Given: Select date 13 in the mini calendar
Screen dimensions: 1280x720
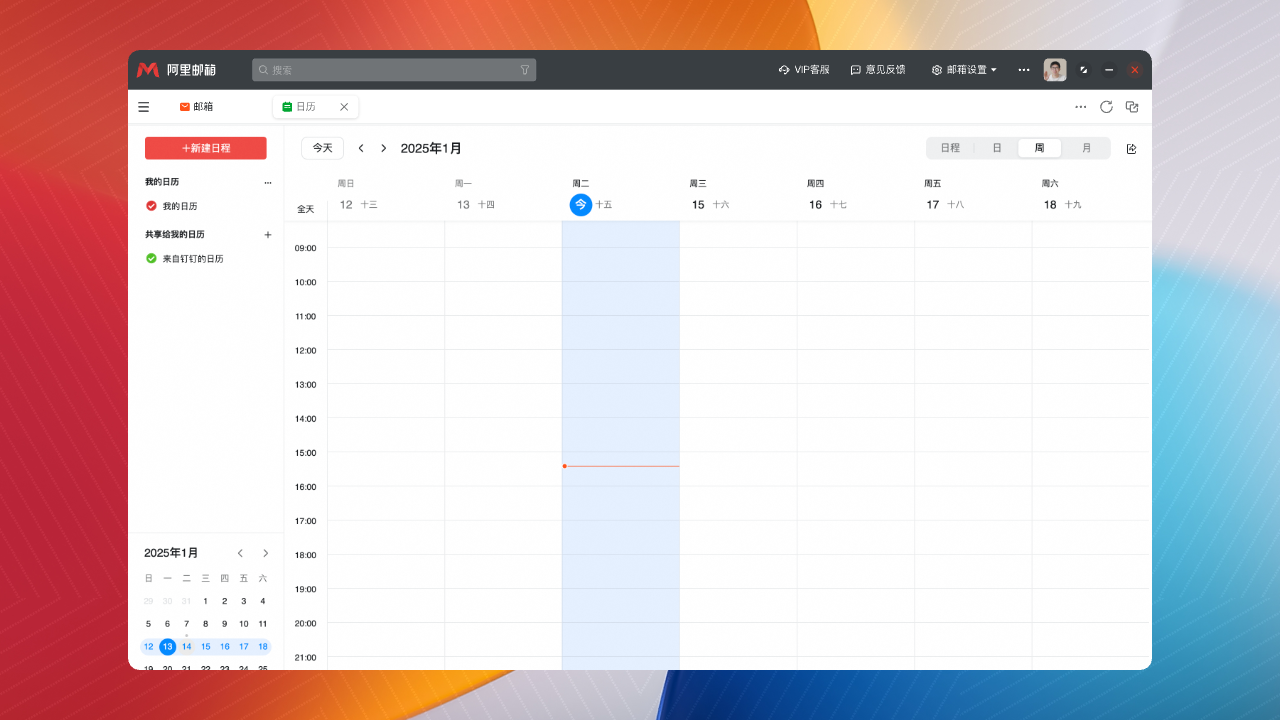Looking at the screenshot, I should (x=168, y=647).
